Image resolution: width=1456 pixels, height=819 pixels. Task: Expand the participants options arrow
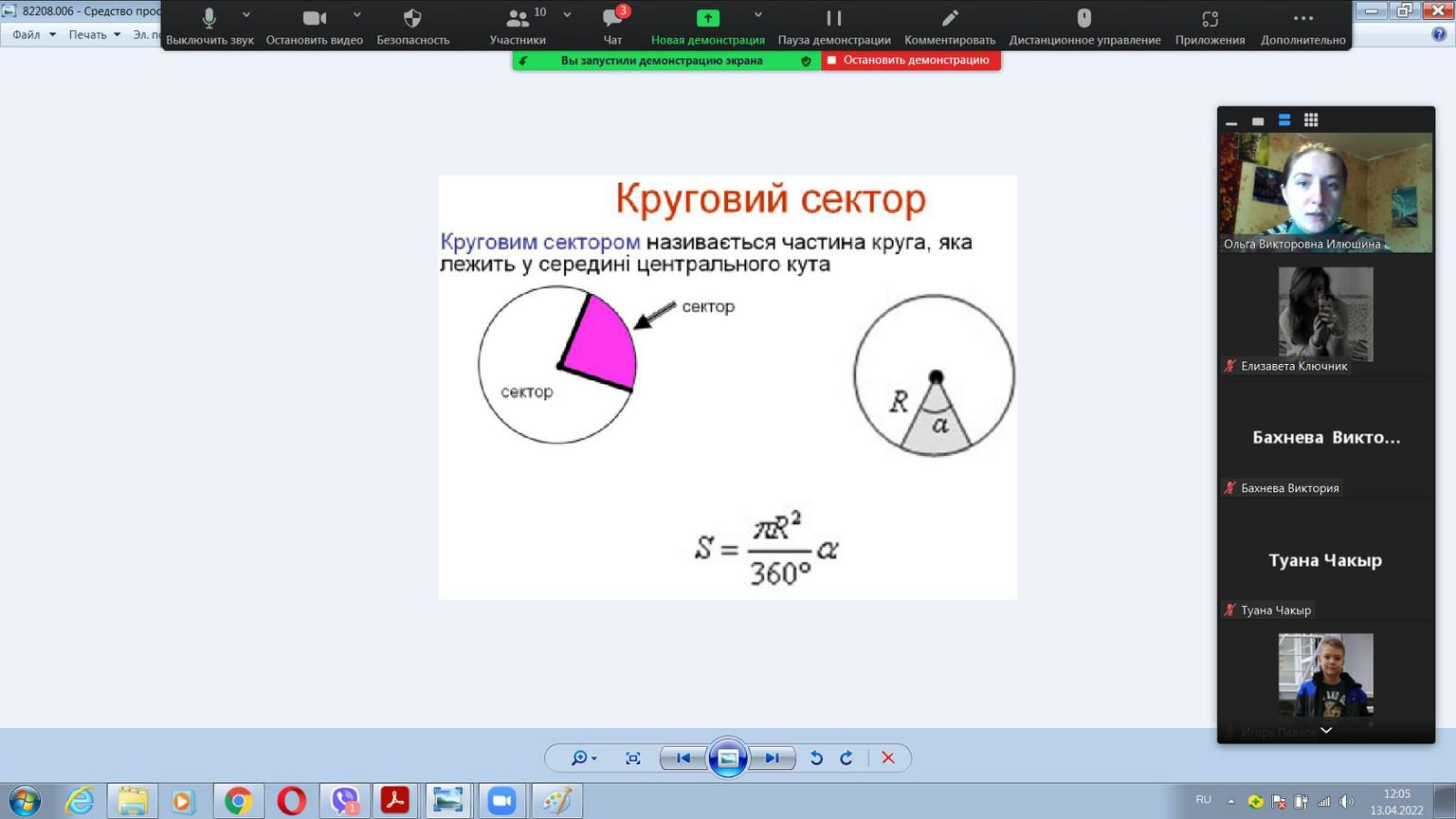coord(567,15)
